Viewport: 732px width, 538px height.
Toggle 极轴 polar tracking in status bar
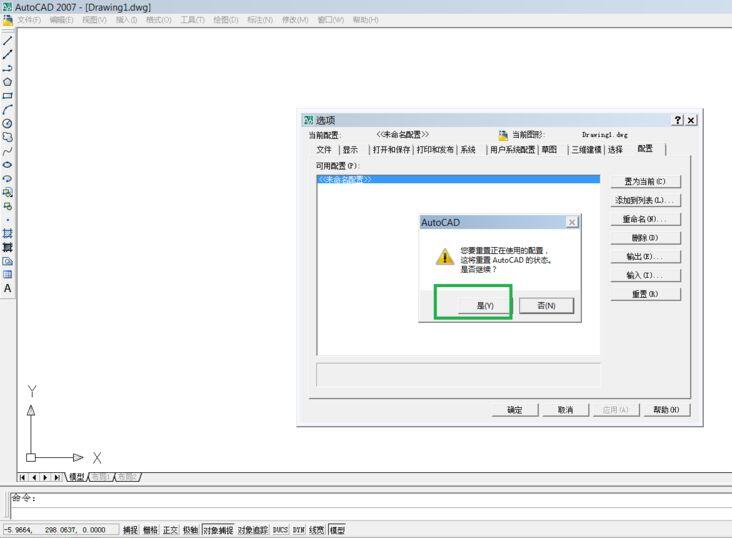click(x=190, y=530)
